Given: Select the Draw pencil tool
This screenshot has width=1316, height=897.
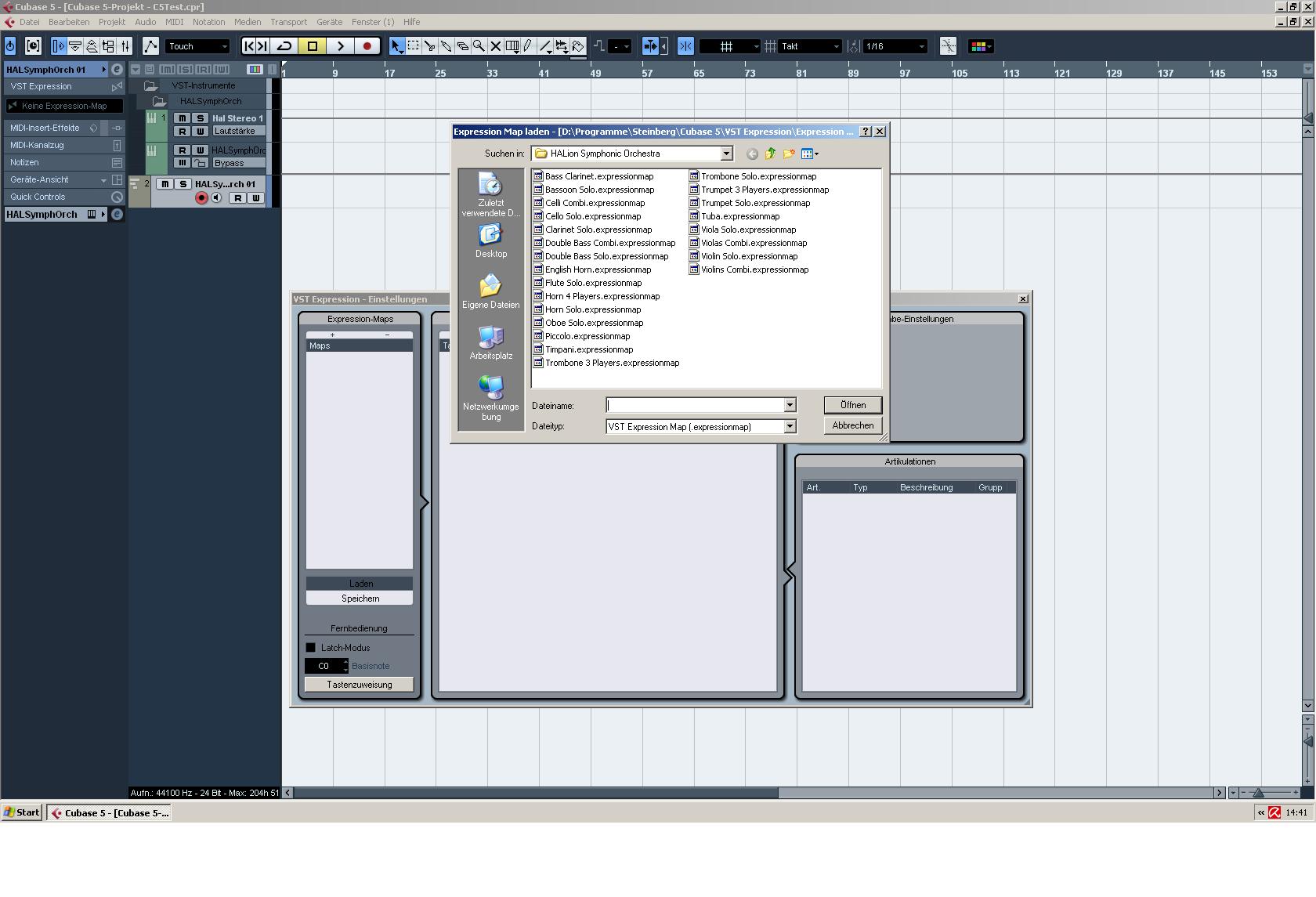Looking at the screenshot, I should click(x=529, y=46).
